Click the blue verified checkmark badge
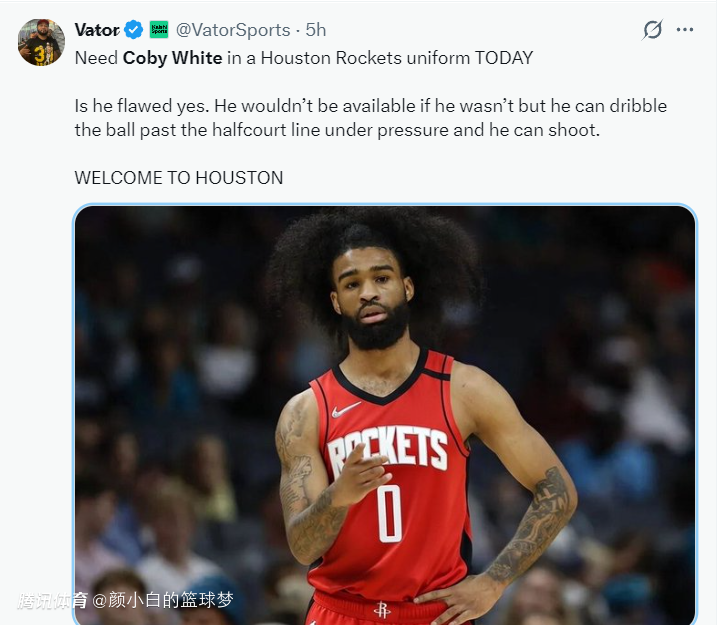 (134, 30)
